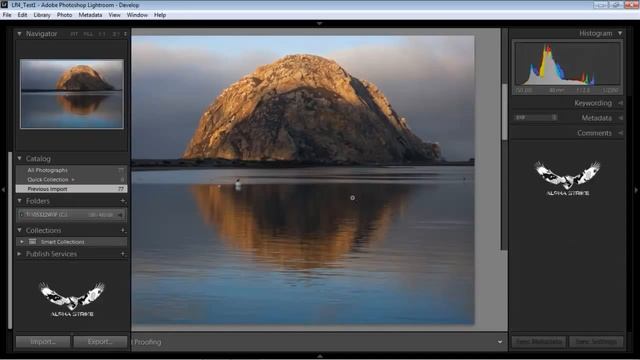Set Navigator zoom to FIT

click(74, 34)
